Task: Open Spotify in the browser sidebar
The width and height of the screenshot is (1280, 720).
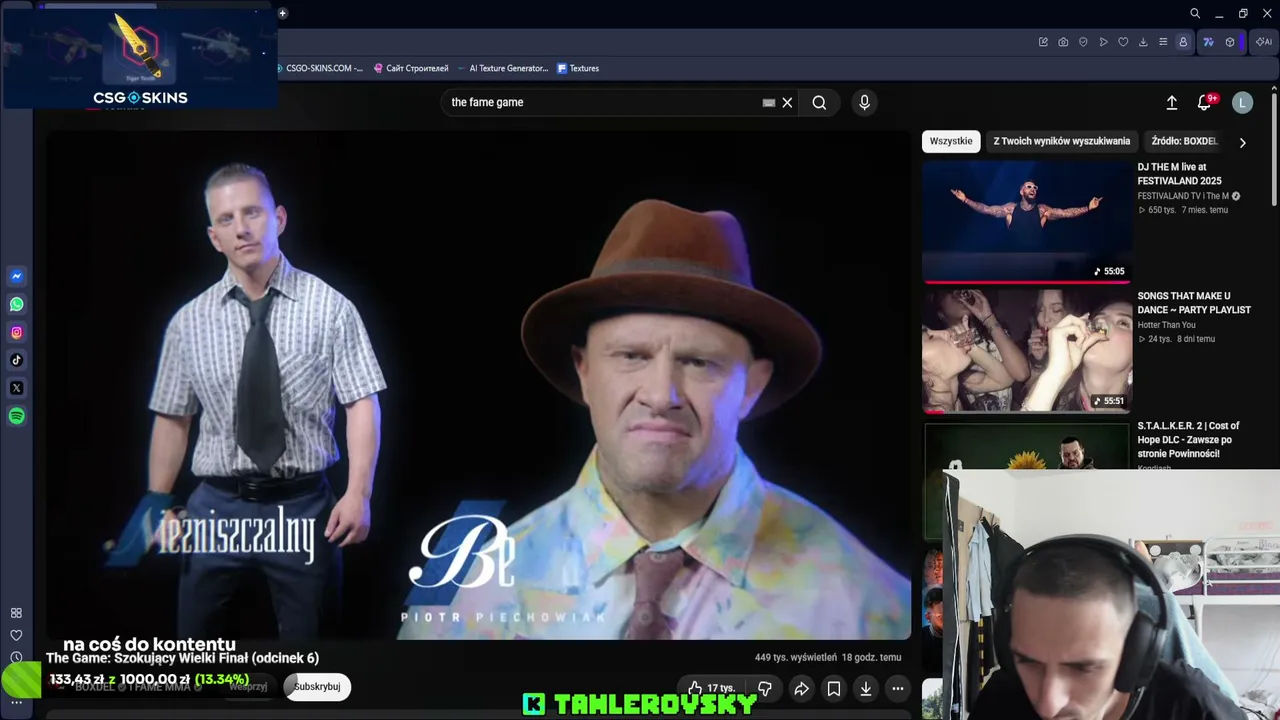Action: tap(16, 416)
